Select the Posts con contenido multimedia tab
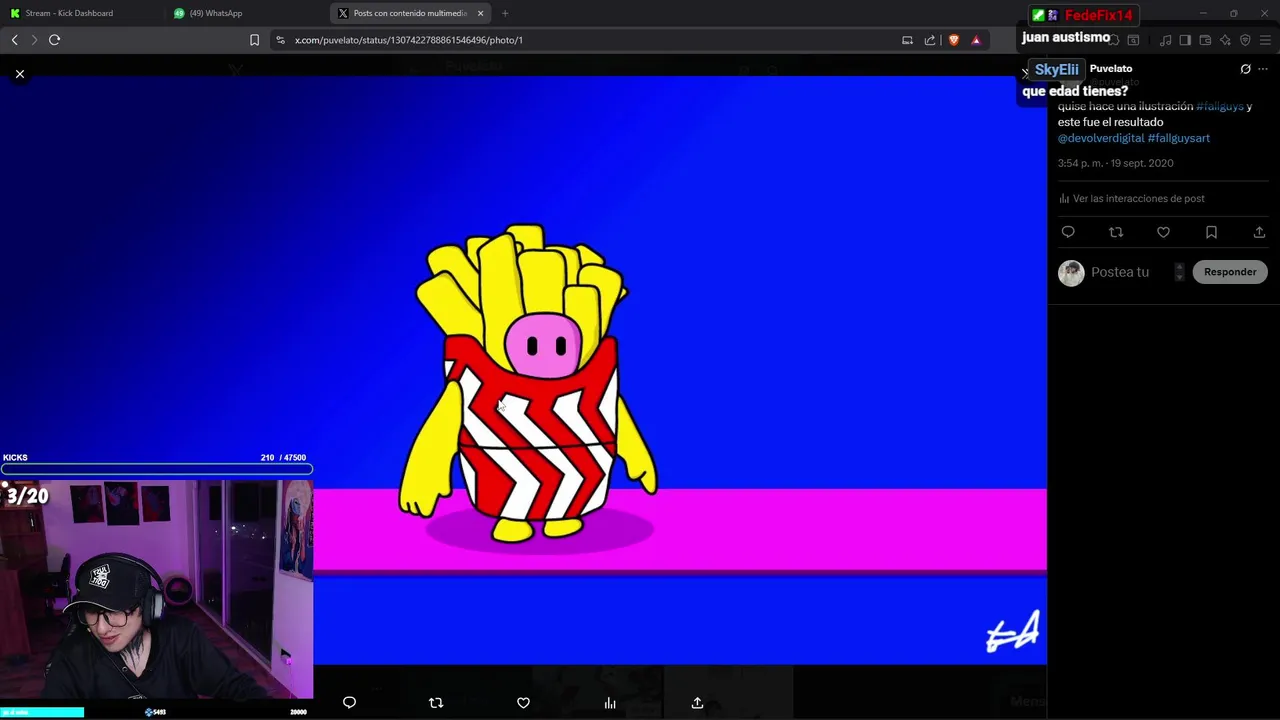Image resolution: width=1280 pixels, height=720 pixels. [x=410, y=13]
